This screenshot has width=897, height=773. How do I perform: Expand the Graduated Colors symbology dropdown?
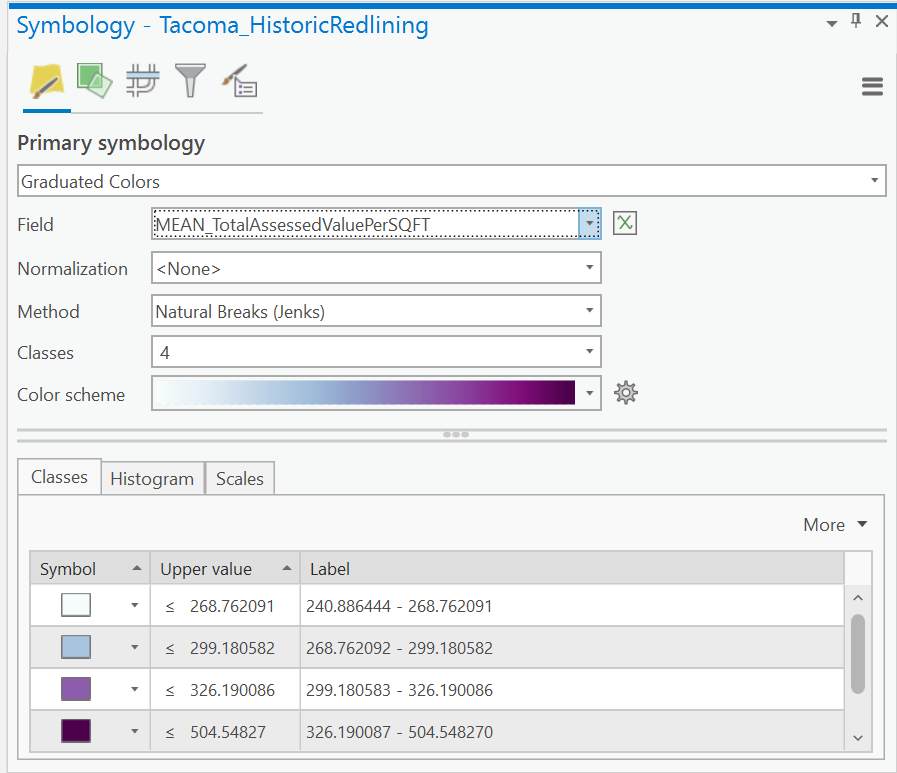(451, 181)
